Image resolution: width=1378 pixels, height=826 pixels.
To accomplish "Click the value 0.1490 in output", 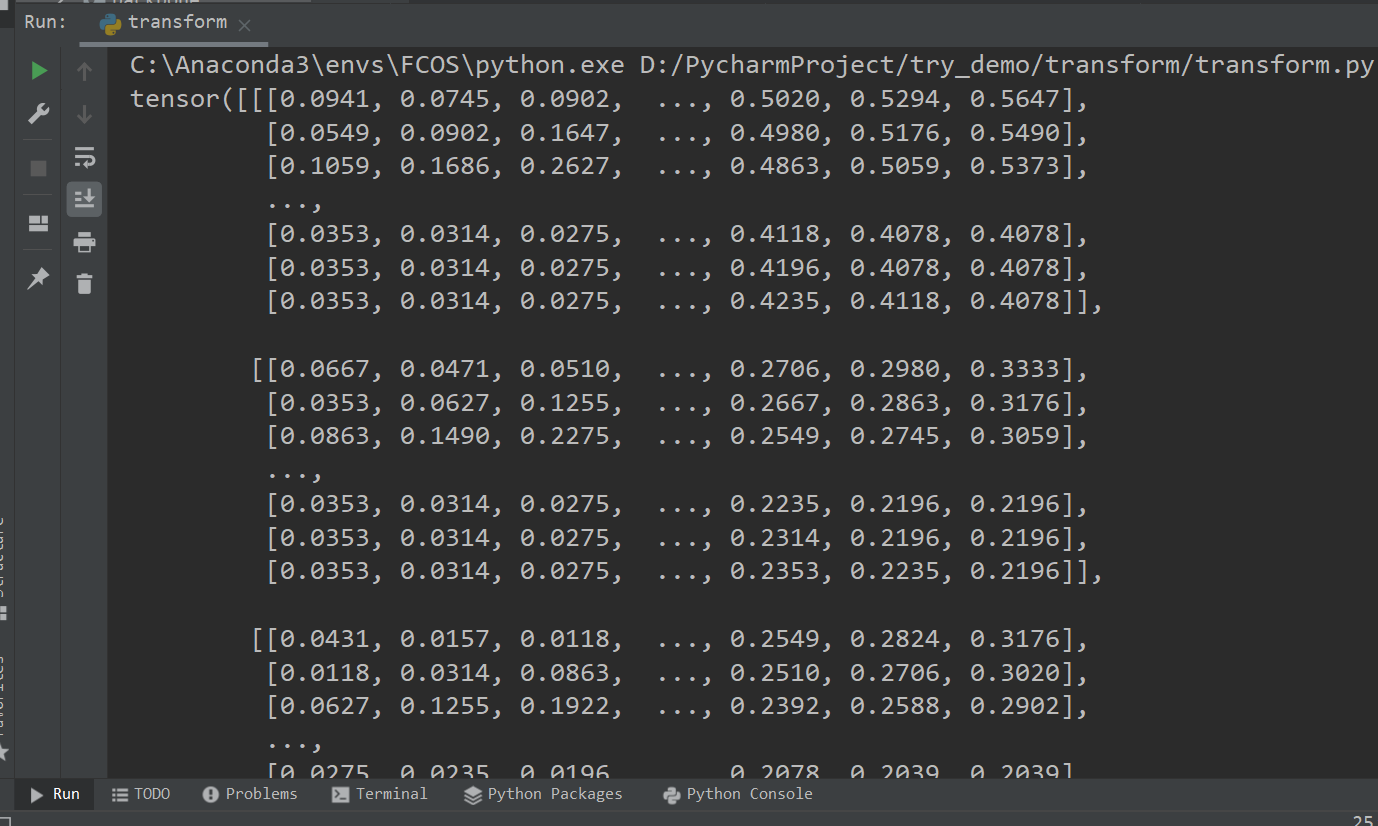I will [445, 437].
